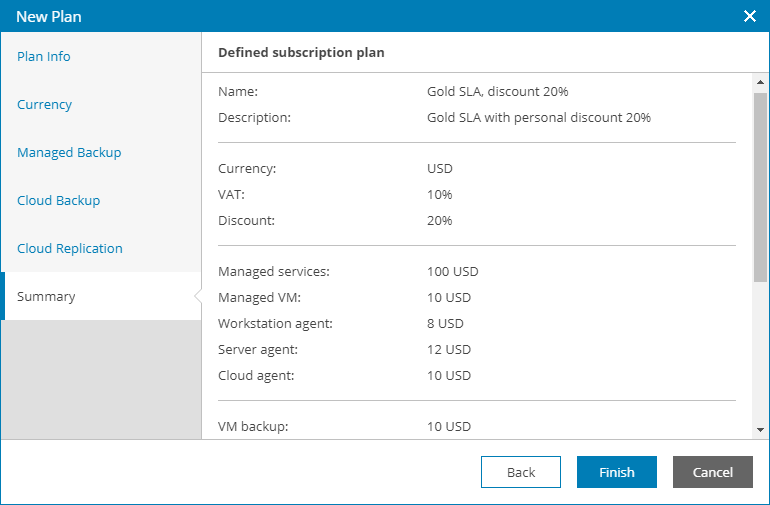The height and width of the screenshot is (505, 770).
Task: Switch to the Managed Backup step
Action: [x=69, y=153]
